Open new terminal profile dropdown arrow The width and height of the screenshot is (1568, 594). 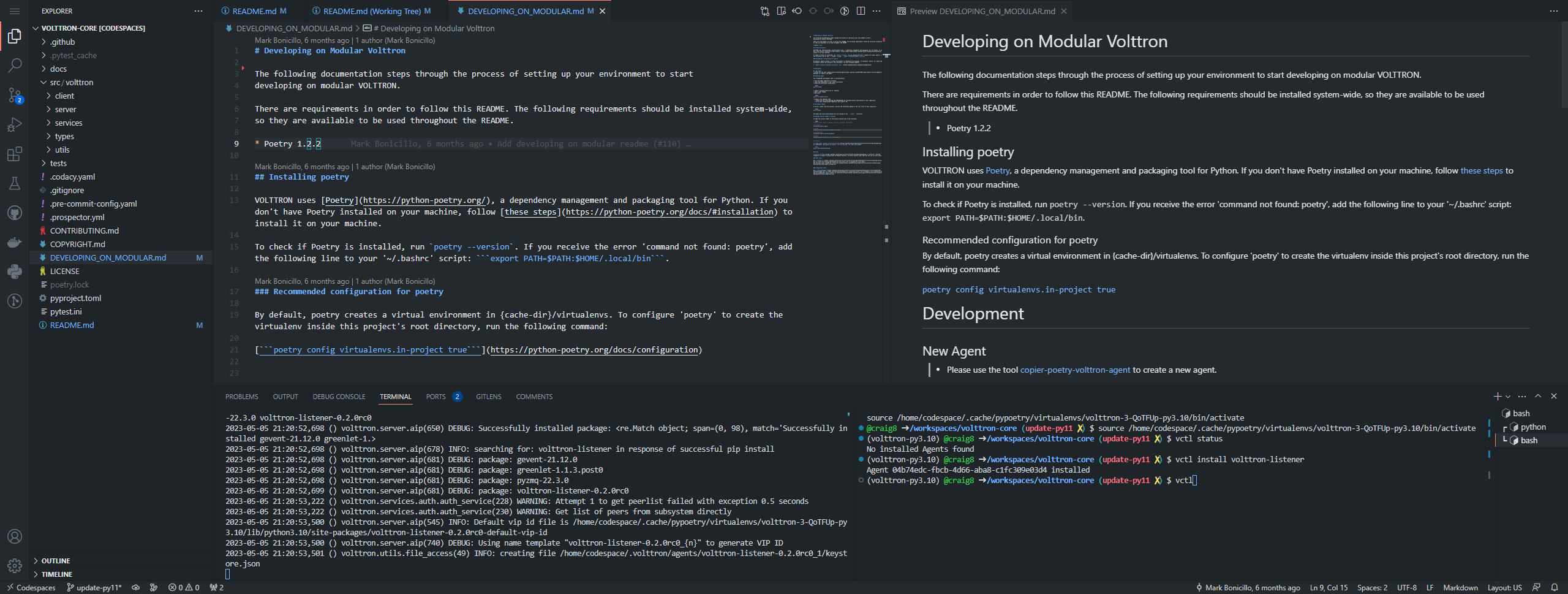point(1508,397)
